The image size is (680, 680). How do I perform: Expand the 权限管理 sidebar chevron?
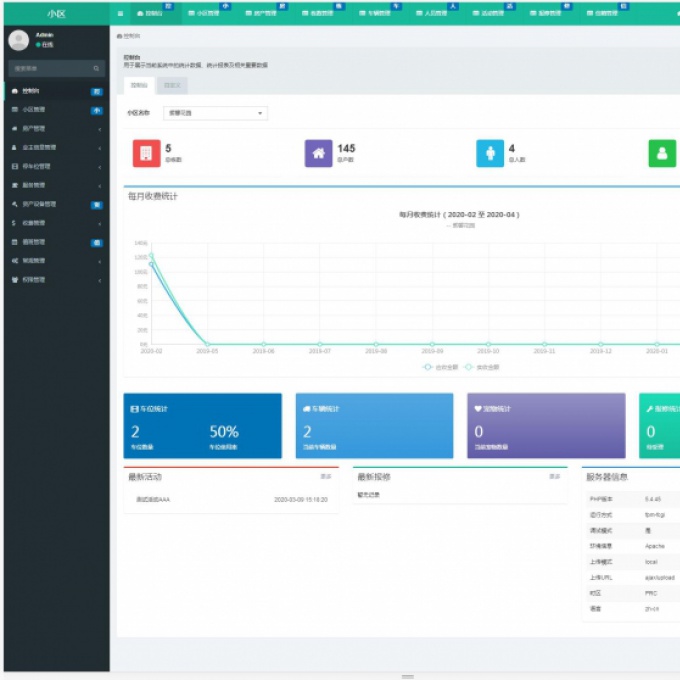[100, 281]
